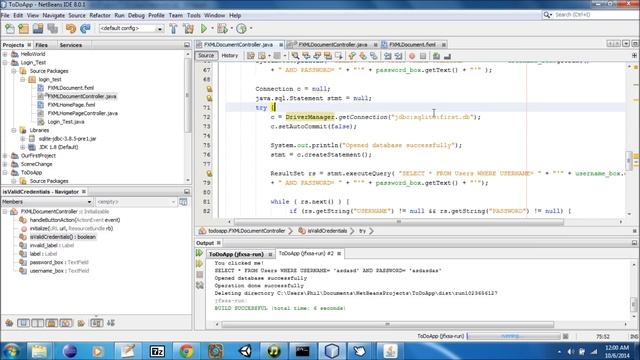Viewport: 640px width, 360px height.
Task: Collapse the login_test package node
Action: (x=23, y=80)
